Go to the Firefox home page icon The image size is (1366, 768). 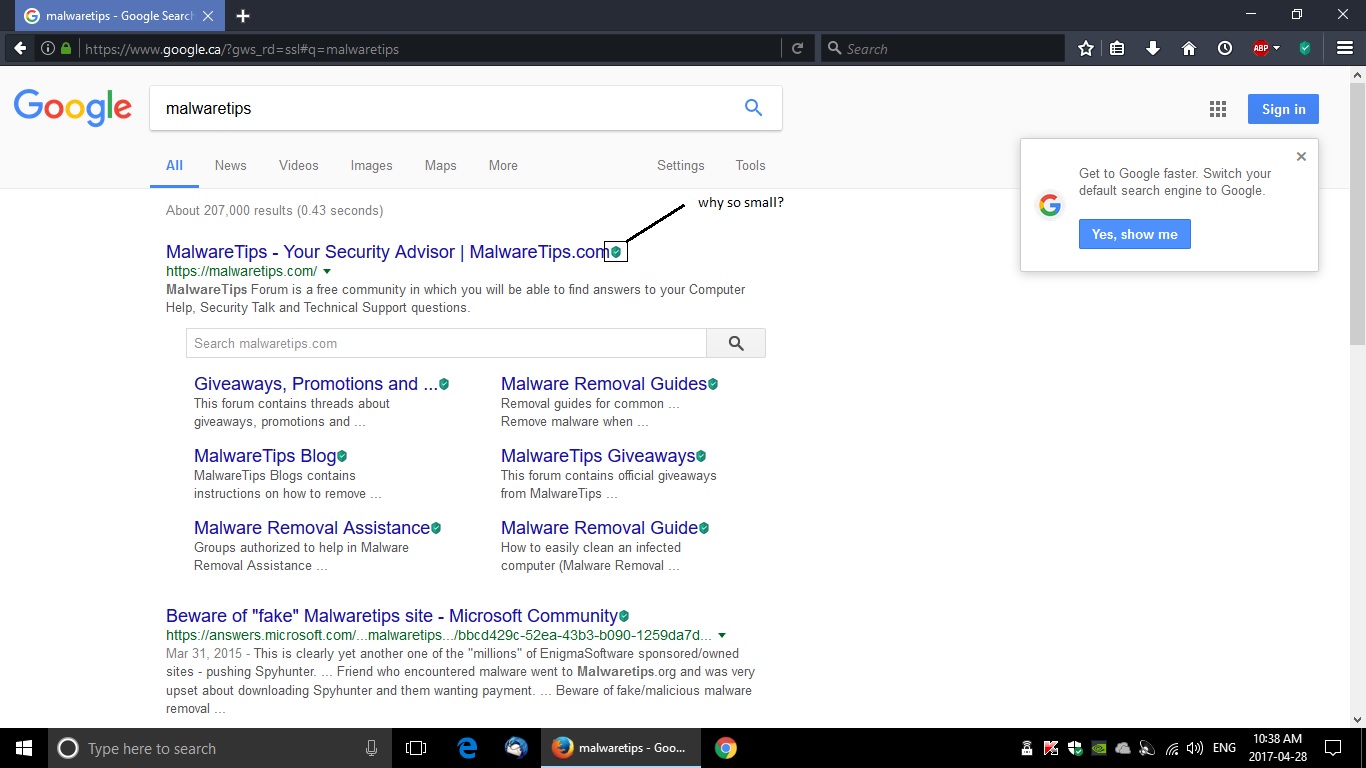pos(1189,48)
